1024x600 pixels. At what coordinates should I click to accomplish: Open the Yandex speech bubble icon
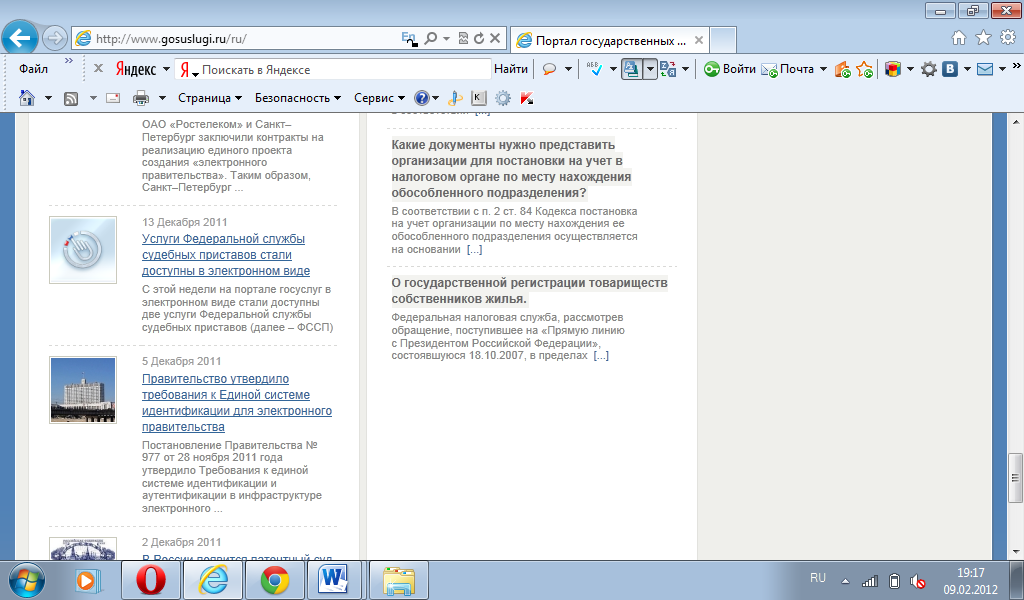click(549, 69)
